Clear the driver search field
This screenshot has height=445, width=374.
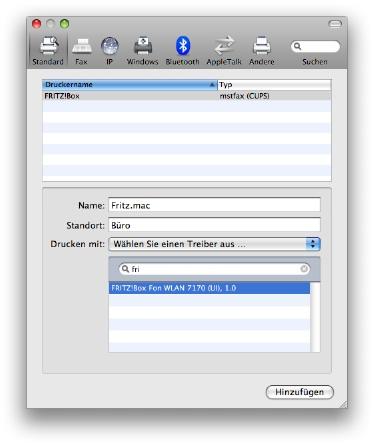coord(304,269)
